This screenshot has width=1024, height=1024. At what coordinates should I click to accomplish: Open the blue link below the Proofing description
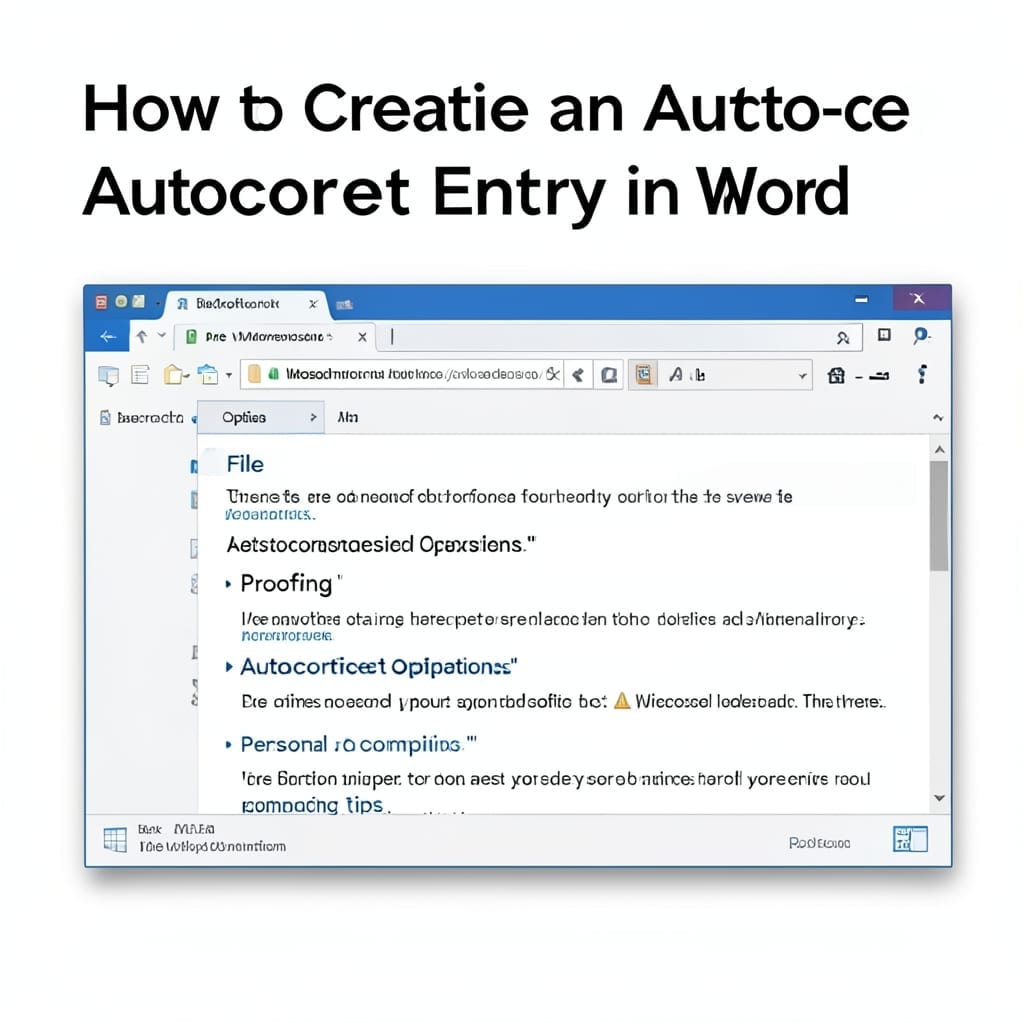[x=287, y=635]
